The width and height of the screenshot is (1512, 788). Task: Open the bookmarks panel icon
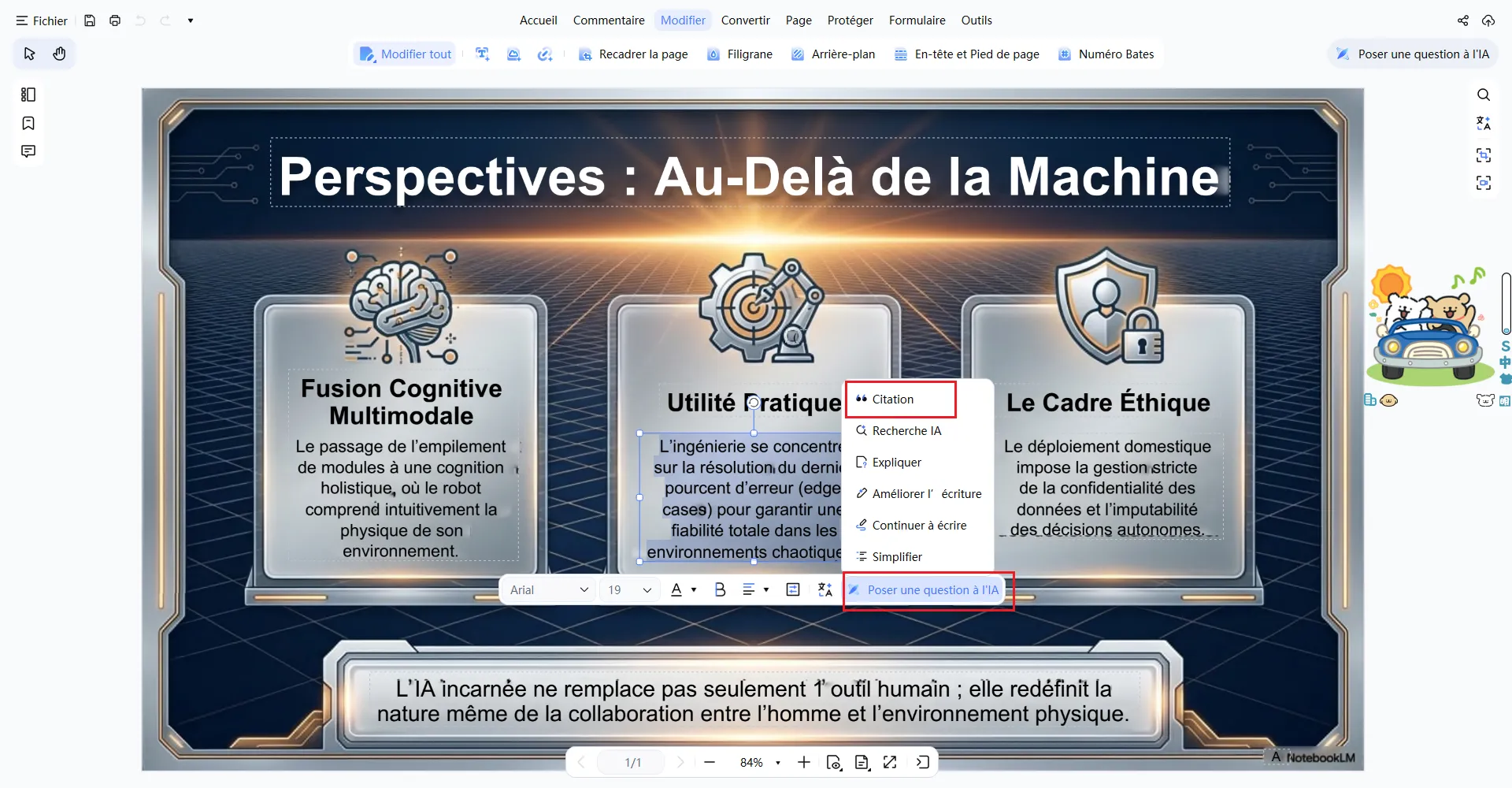point(28,123)
